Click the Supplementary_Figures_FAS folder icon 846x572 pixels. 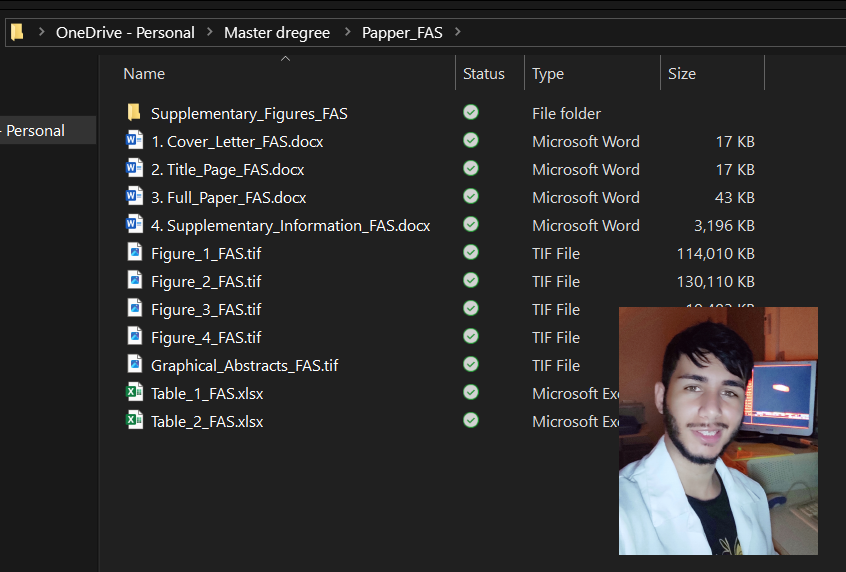click(x=134, y=112)
